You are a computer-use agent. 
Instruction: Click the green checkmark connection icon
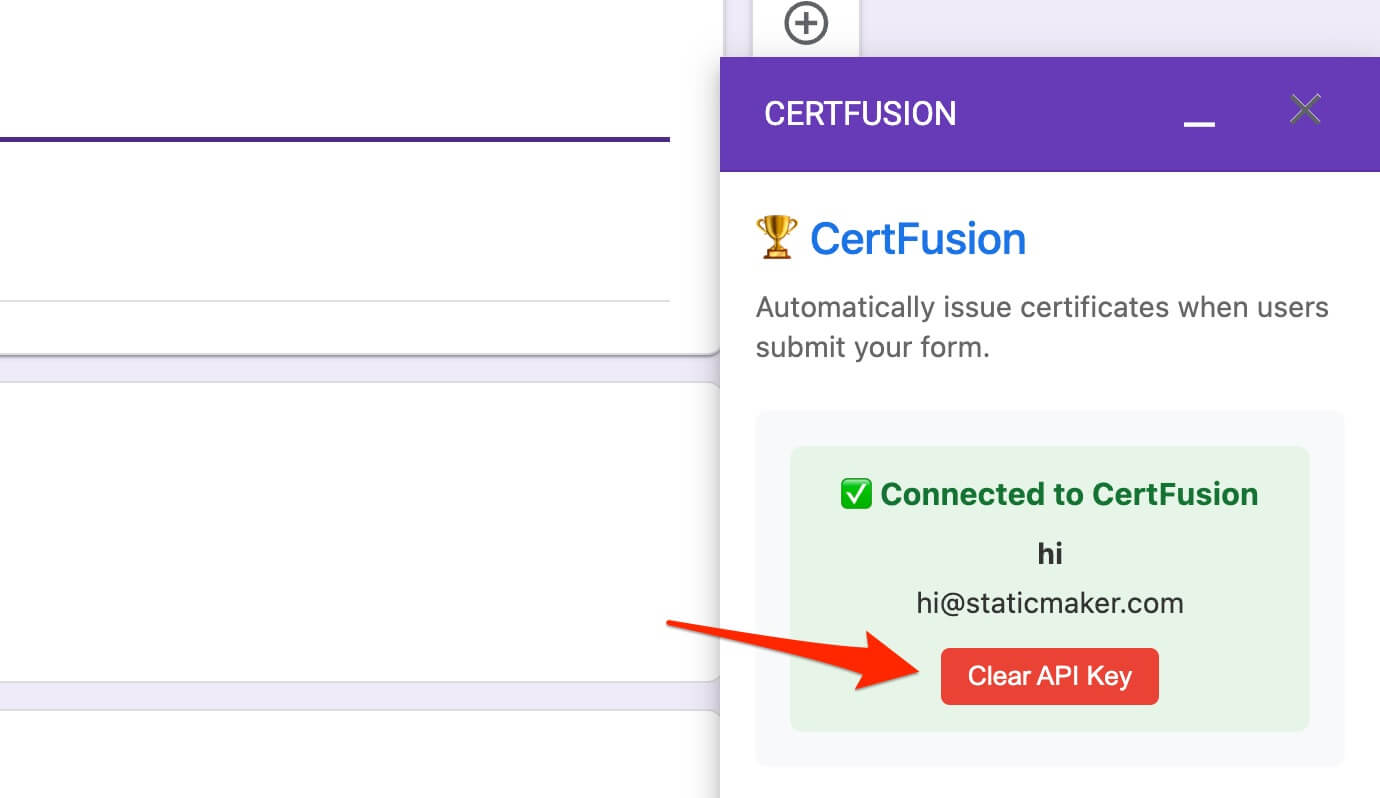(856, 494)
